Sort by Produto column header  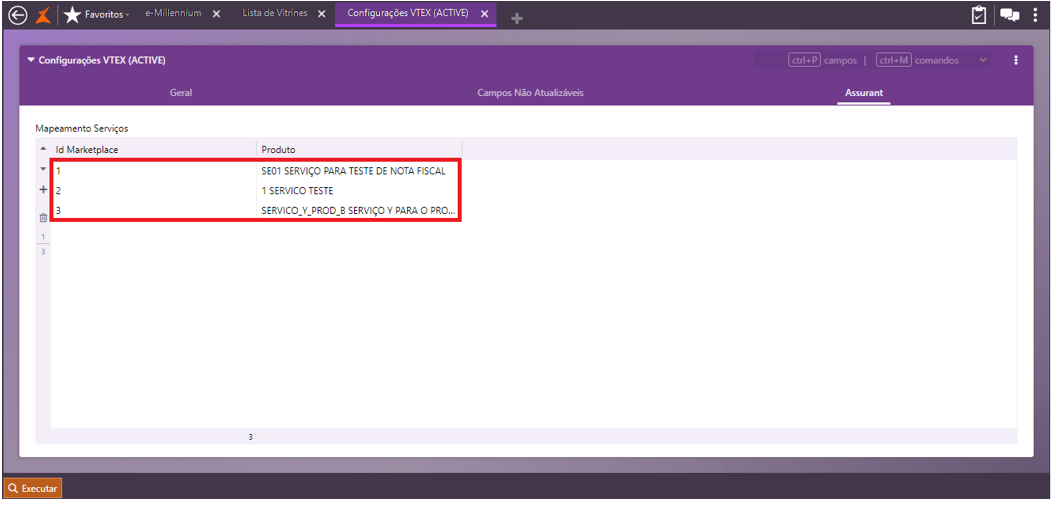359,150
